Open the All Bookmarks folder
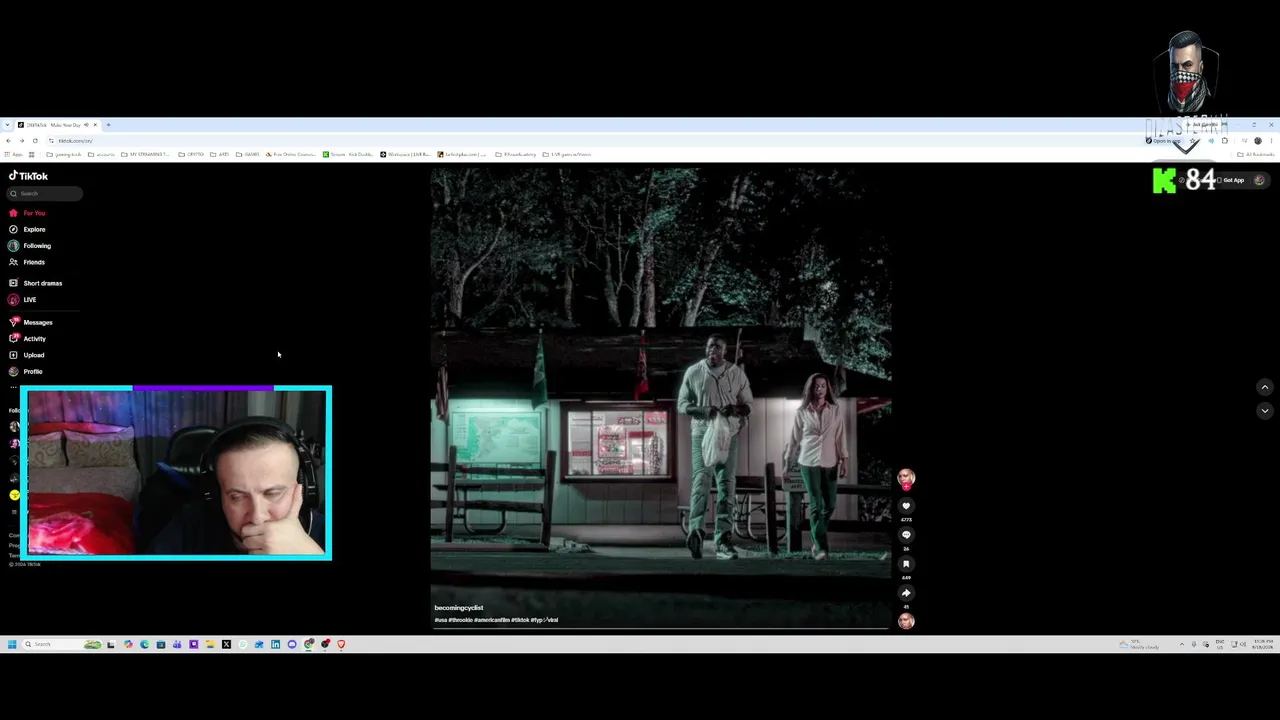The width and height of the screenshot is (1280, 720). click(1256, 154)
